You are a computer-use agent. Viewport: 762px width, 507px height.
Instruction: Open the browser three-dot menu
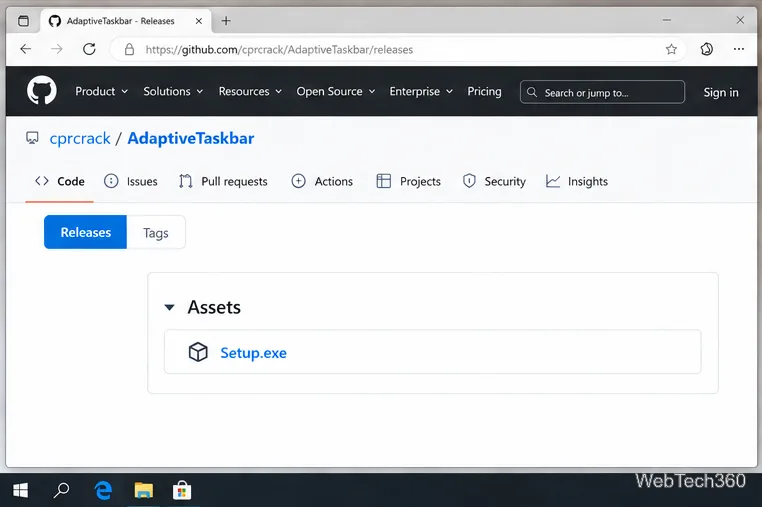(739, 49)
